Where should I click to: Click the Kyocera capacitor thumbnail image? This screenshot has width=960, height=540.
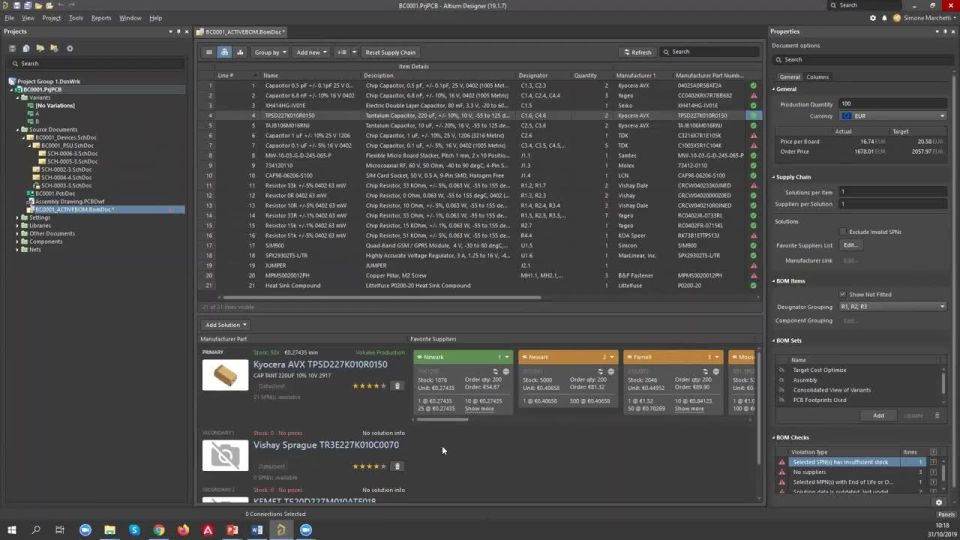click(225, 375)
